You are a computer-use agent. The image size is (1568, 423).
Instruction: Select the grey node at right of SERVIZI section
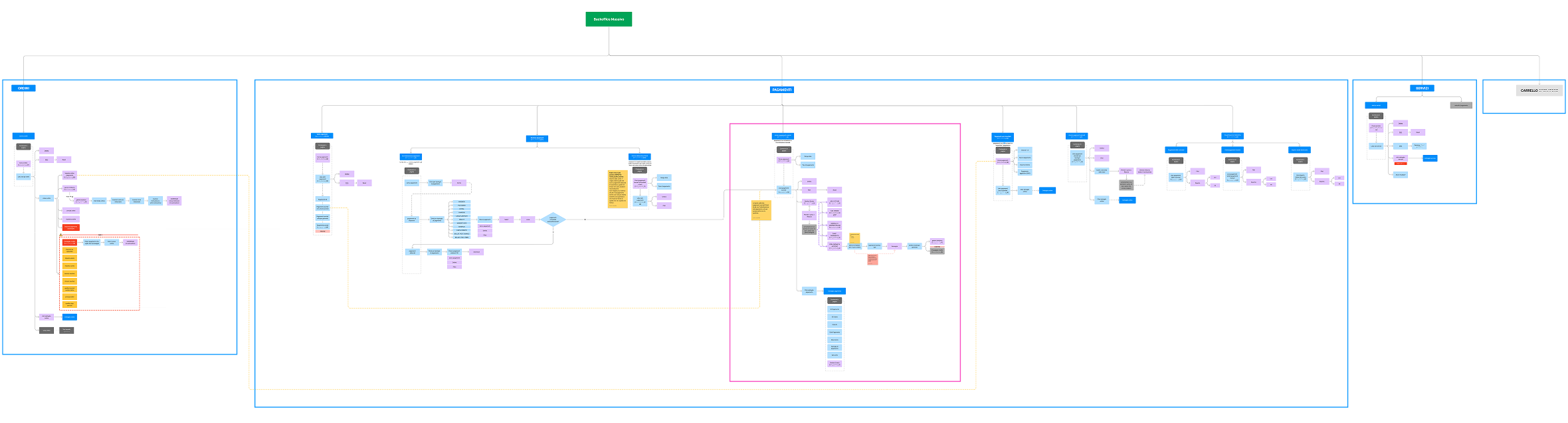click(x=1460, y=105)
